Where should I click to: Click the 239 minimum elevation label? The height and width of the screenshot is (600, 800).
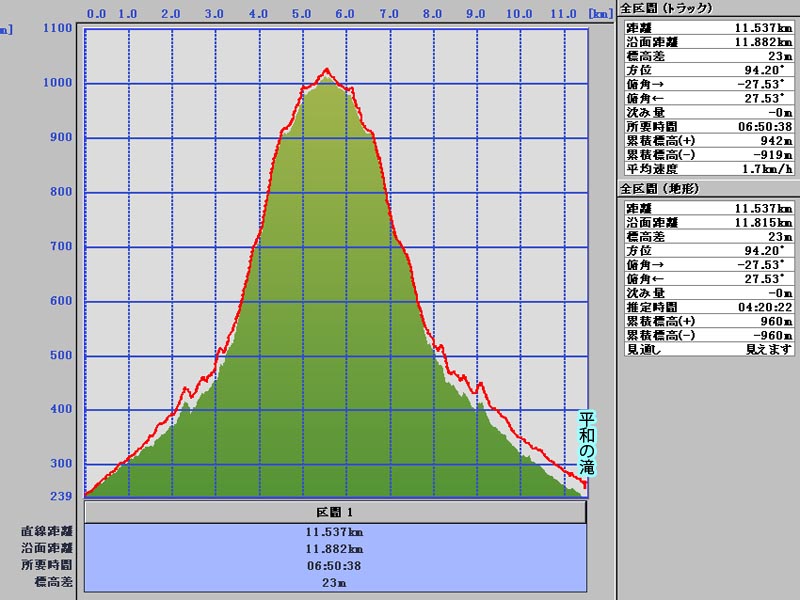point(60,496)
